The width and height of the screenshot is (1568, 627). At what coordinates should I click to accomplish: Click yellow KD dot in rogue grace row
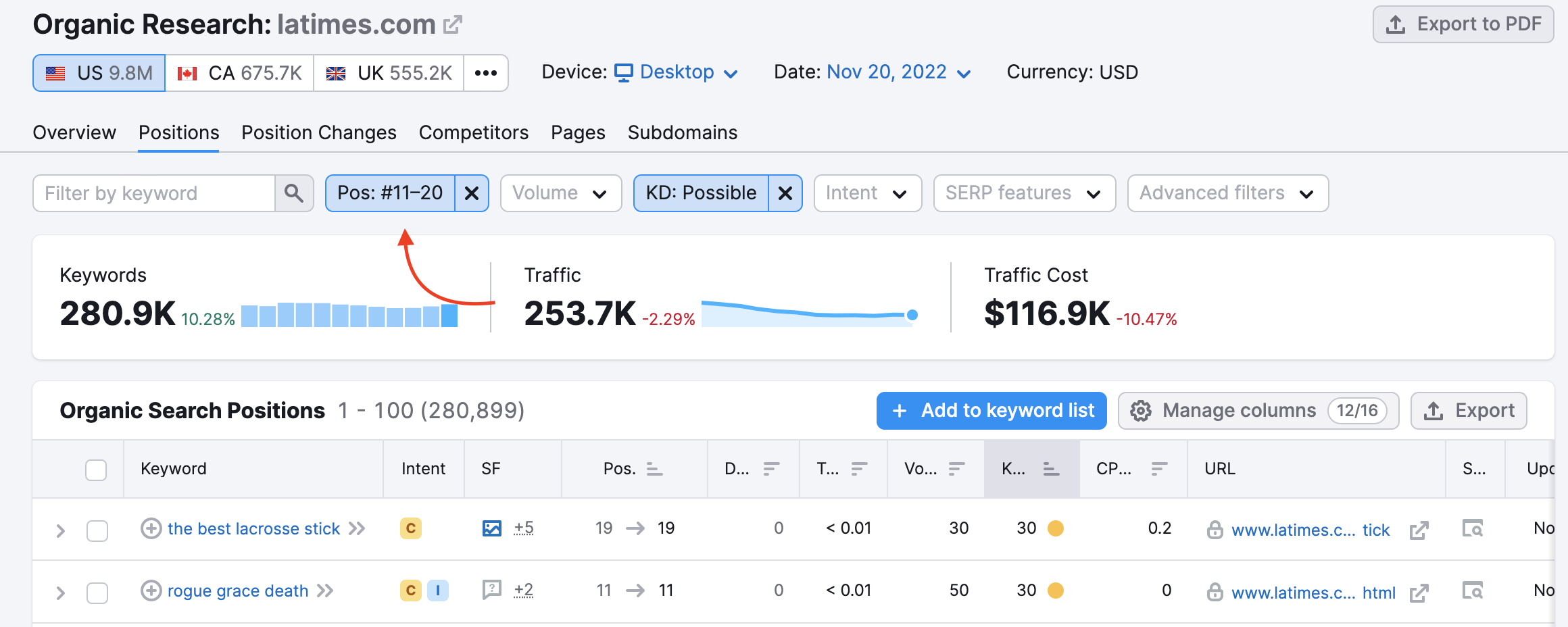coord(1055,591)
